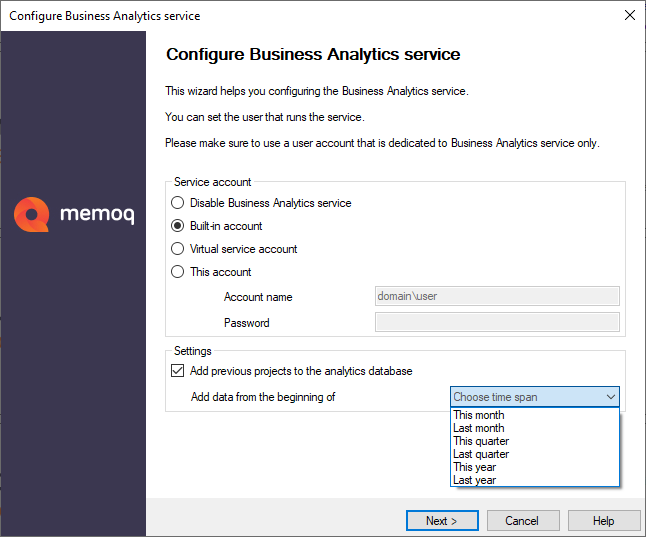Click the memoQ logo icon
This screenshot has width=646, height=537.
pos(31,213)
